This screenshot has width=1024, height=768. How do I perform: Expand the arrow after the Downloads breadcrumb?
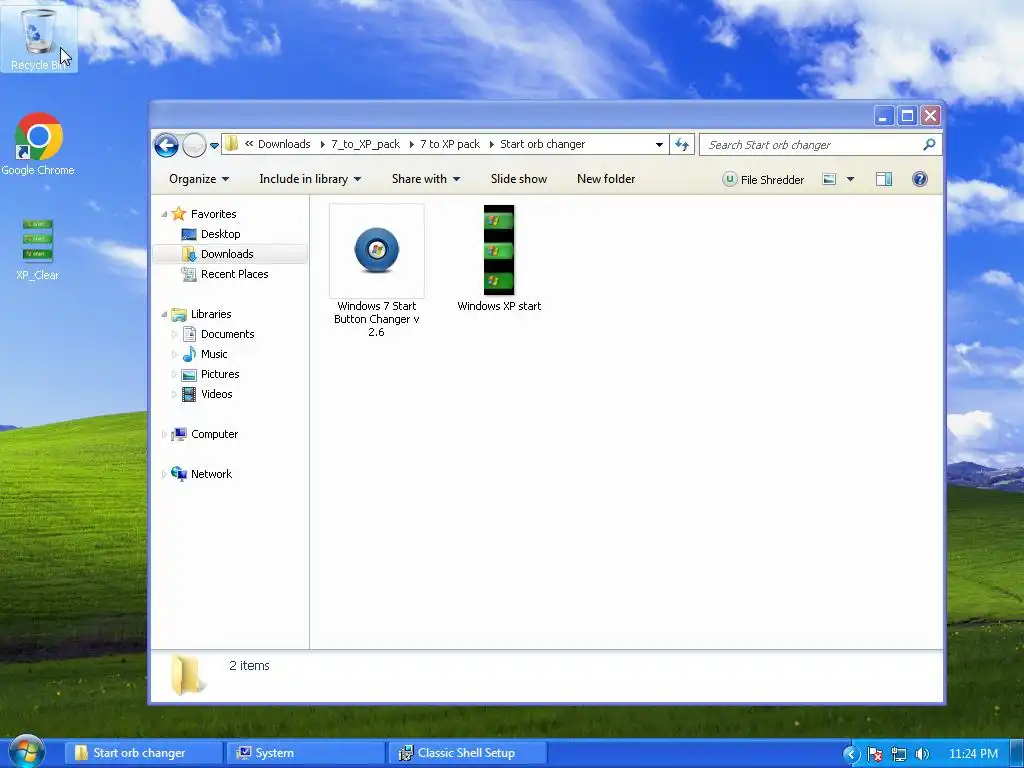click(x=322, y=144)
